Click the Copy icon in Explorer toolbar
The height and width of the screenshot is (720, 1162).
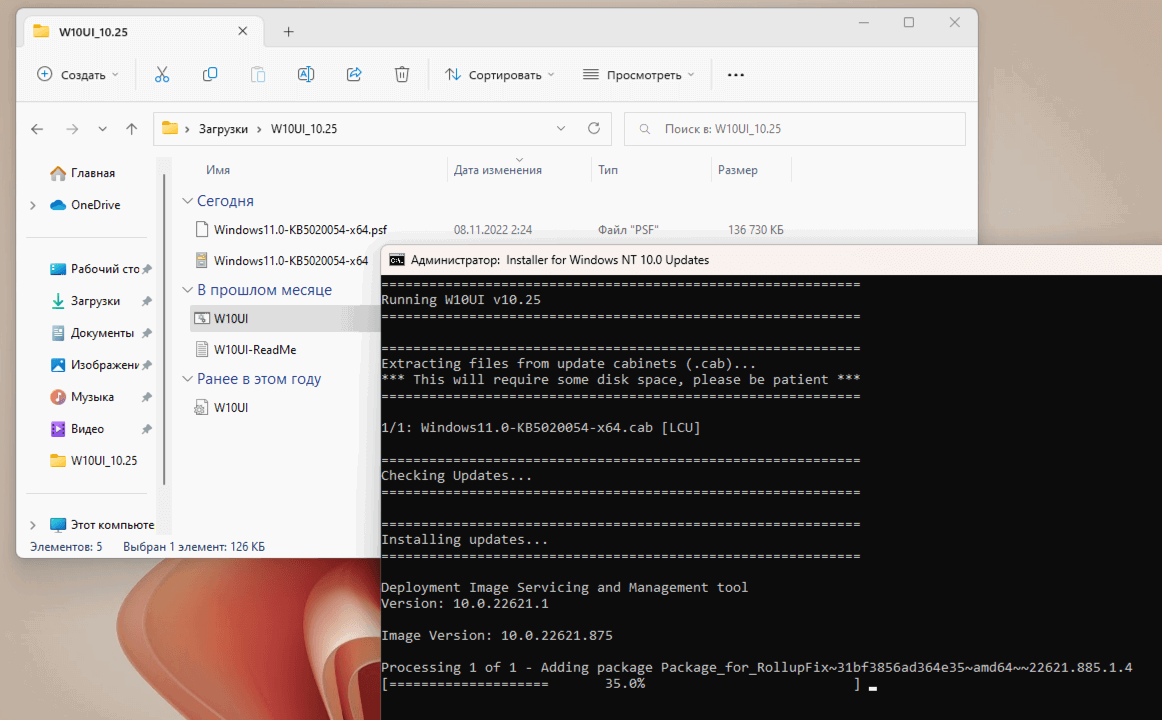[210, 74]
